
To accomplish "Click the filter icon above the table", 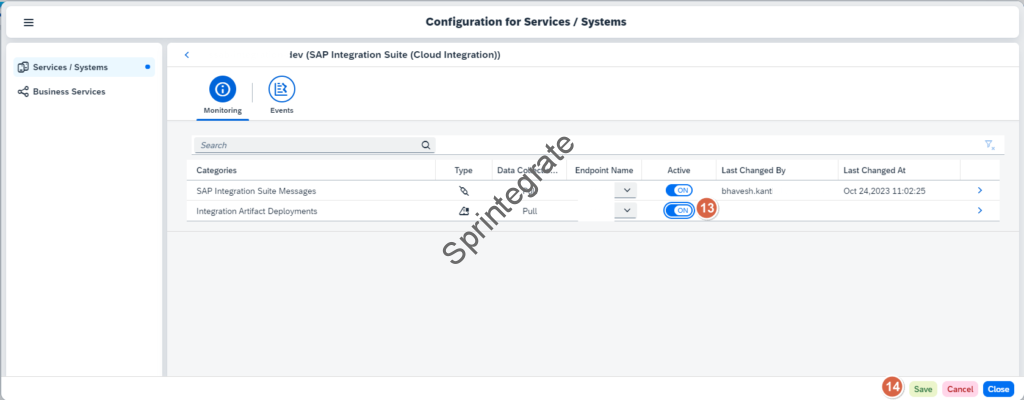I will (x=989, y=145).
